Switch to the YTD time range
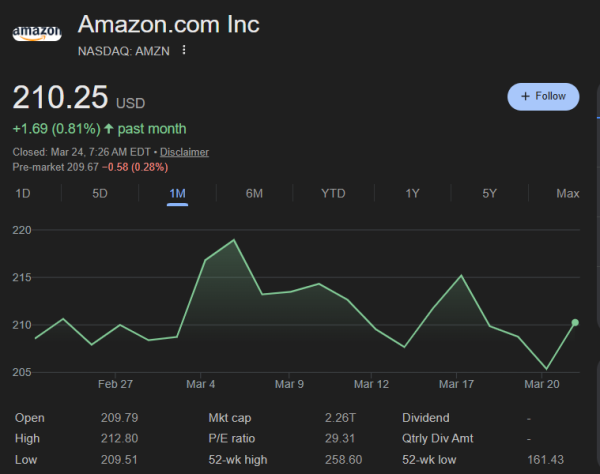 coord(333,193)
